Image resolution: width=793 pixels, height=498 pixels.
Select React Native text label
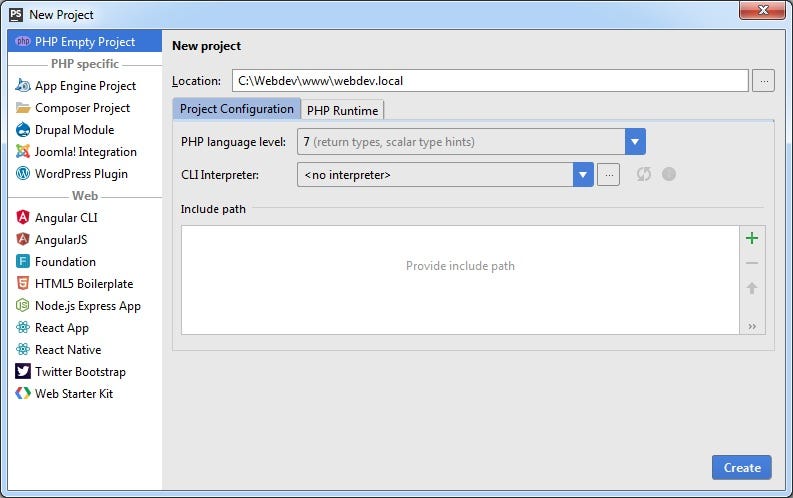[68, 349]
